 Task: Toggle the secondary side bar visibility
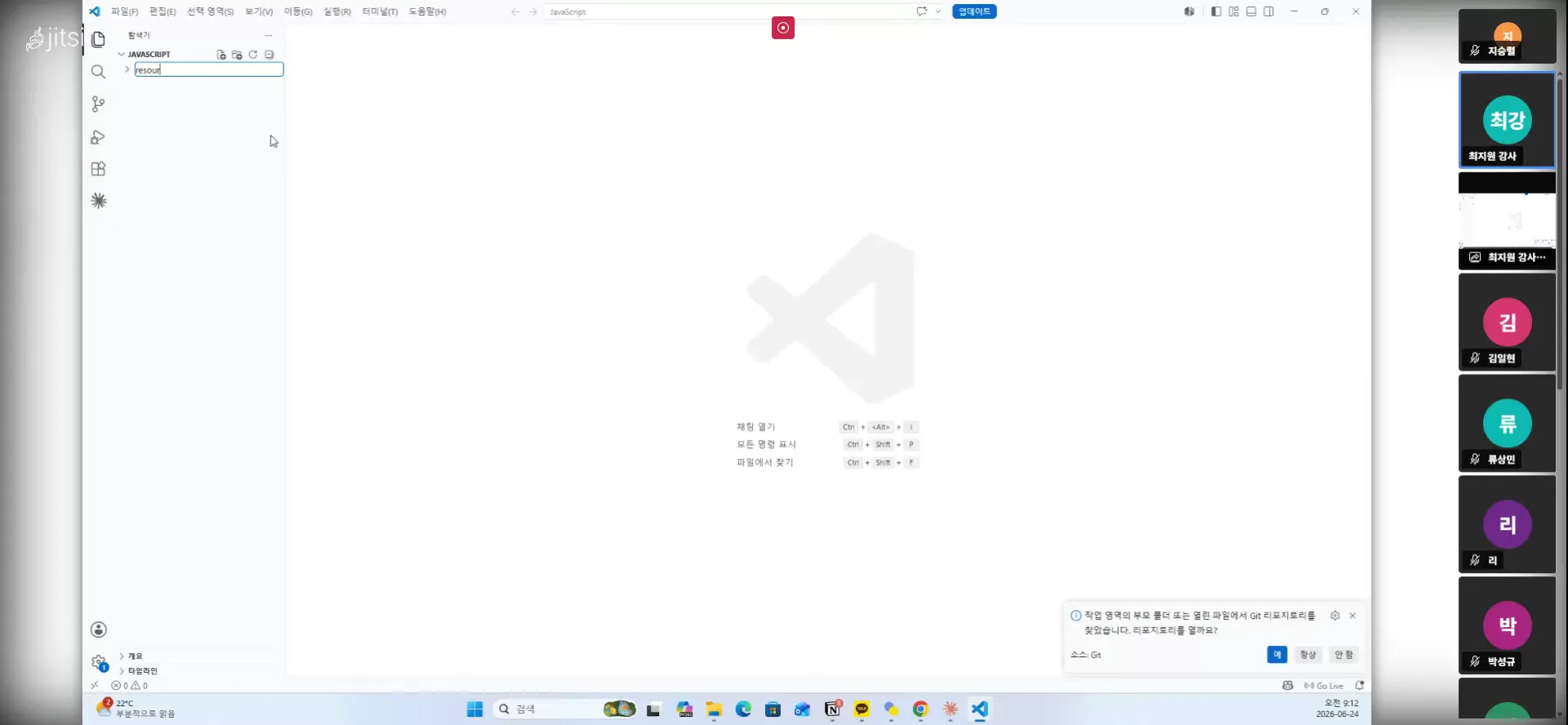tap(1268, 11)
